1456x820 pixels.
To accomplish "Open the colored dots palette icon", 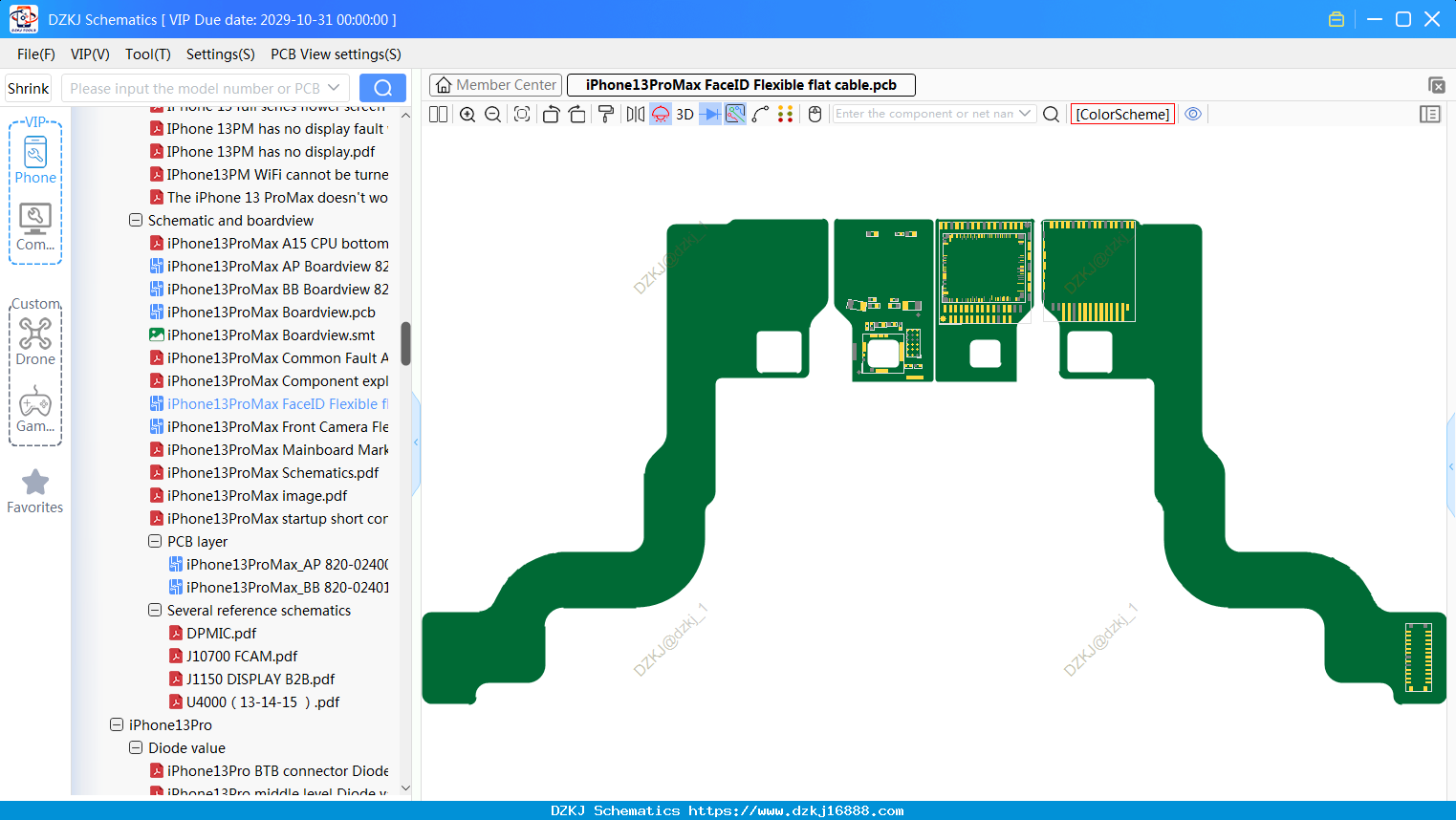I will coord(786,114).
